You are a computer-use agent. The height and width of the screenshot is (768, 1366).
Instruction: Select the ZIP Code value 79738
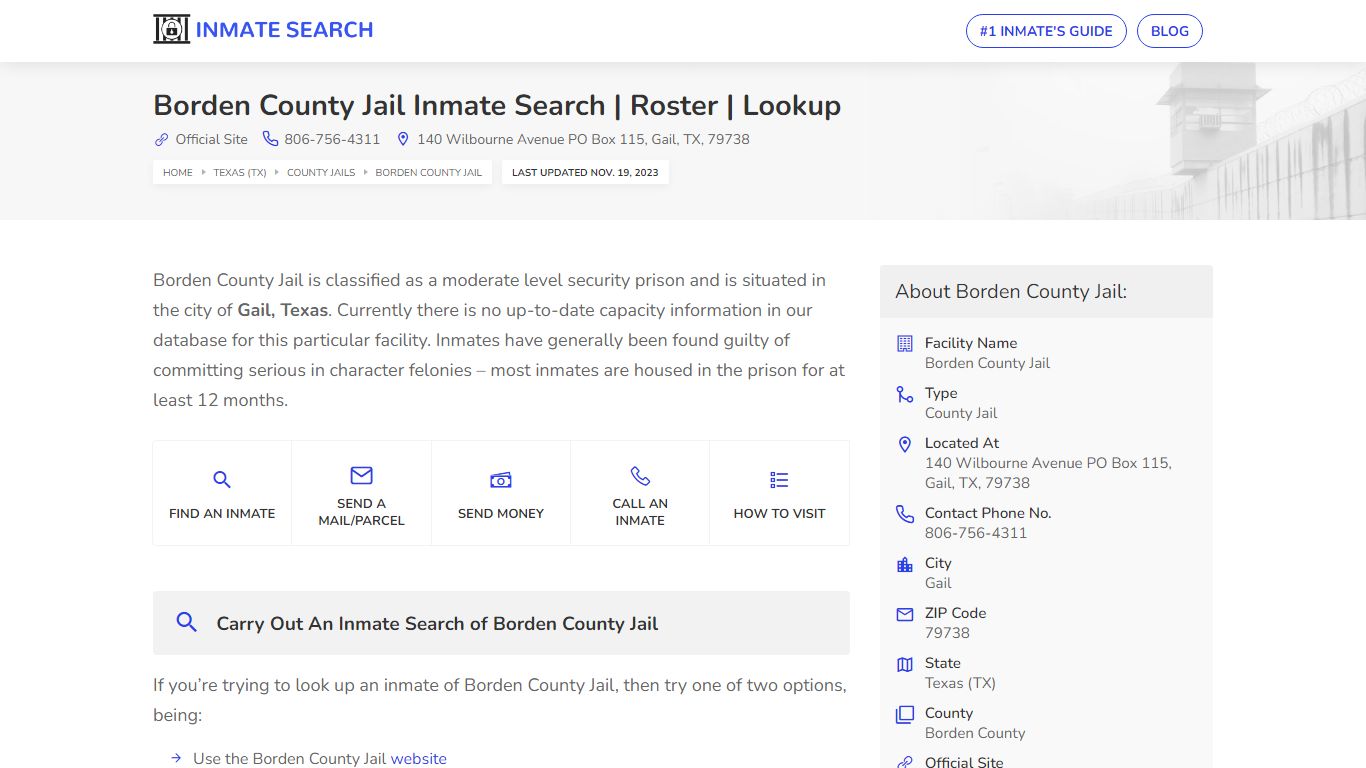click(x=947, y=633)
